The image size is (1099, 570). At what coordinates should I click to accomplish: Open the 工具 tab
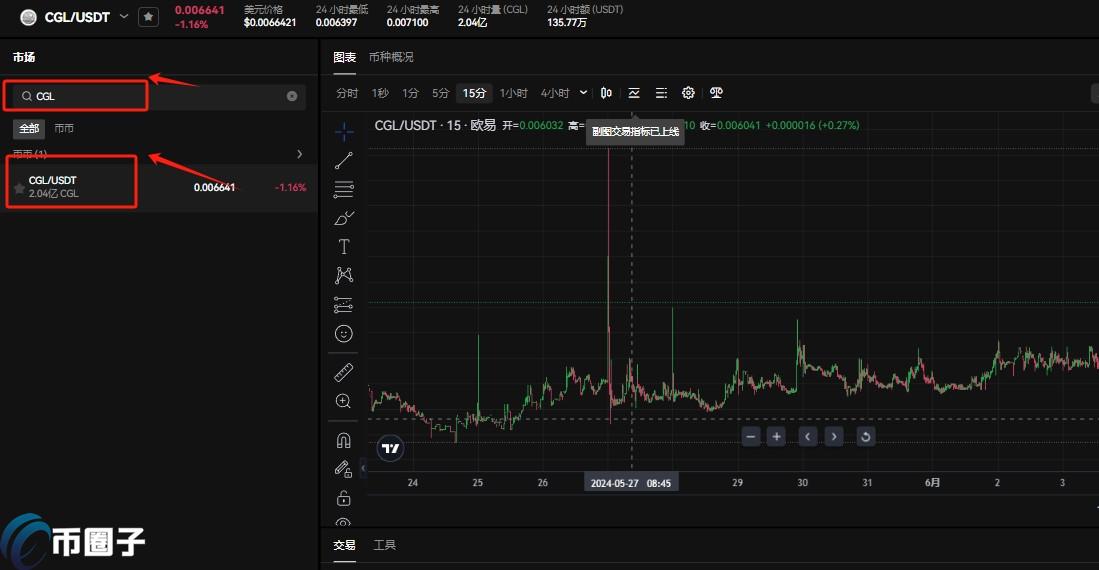(385, 545)
